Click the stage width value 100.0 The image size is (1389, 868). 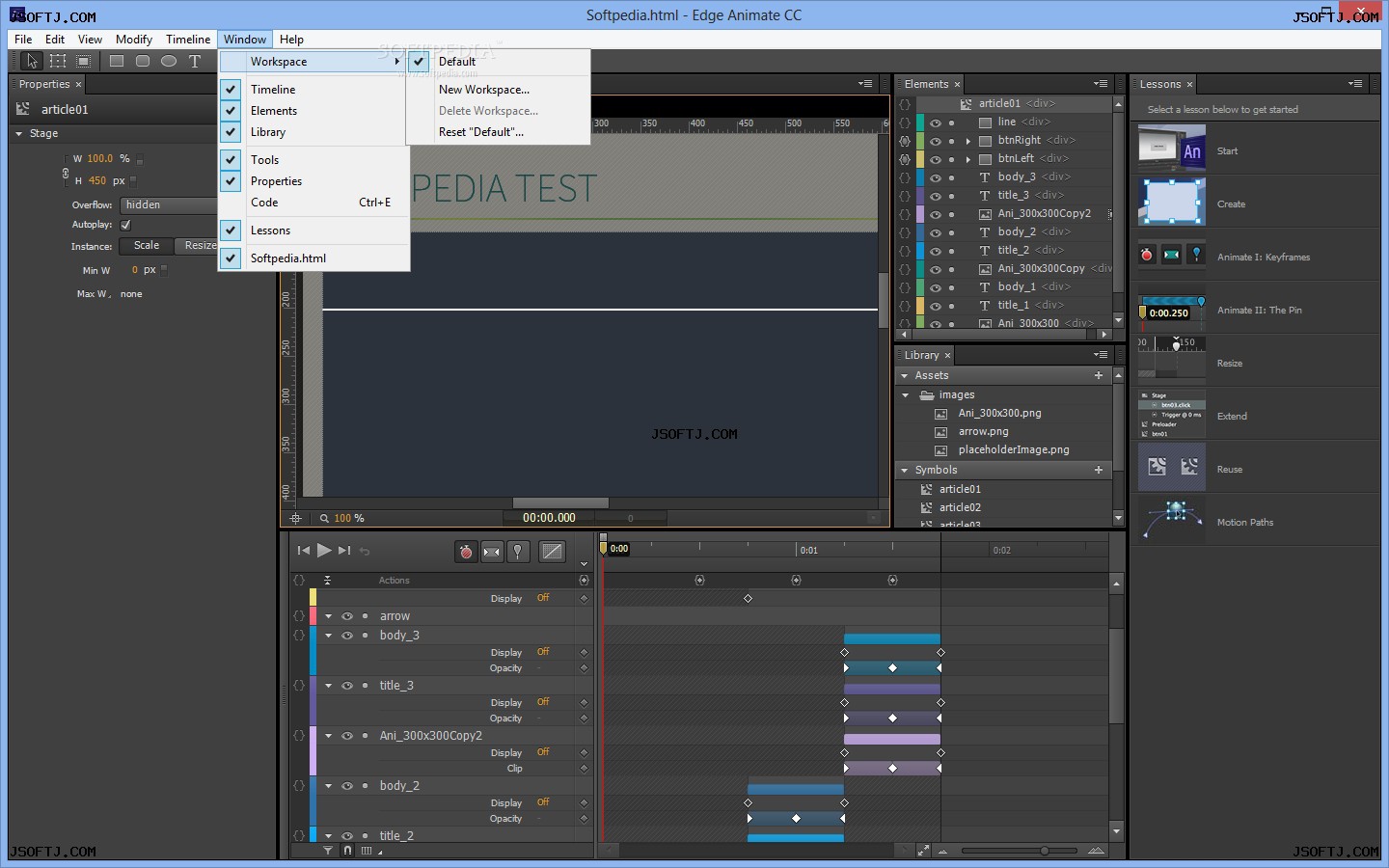coord(99,158)
